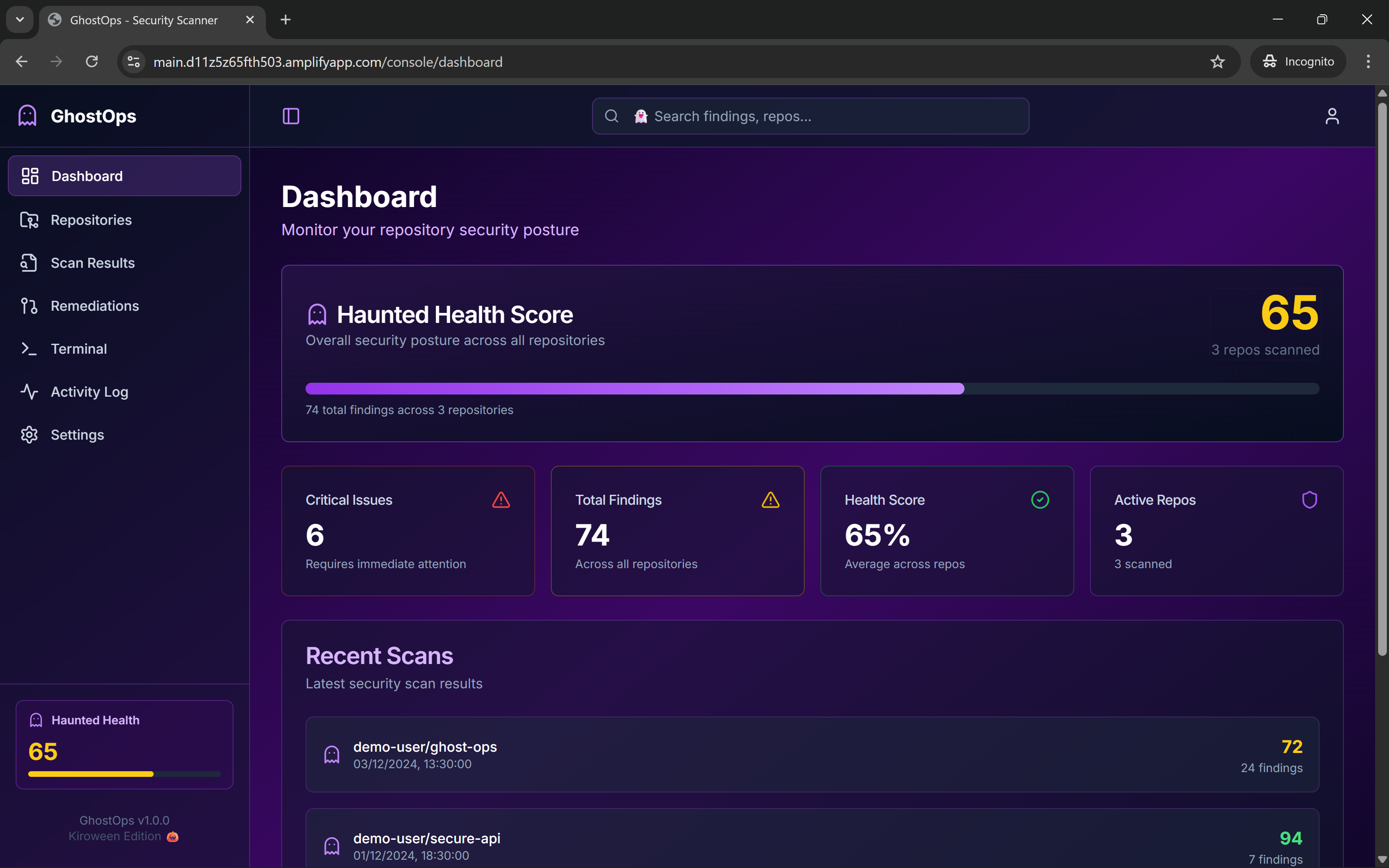Open Chrome tab search dropdown arrow
Viewport: 1389px width, 868px height.
click(20, 20)
